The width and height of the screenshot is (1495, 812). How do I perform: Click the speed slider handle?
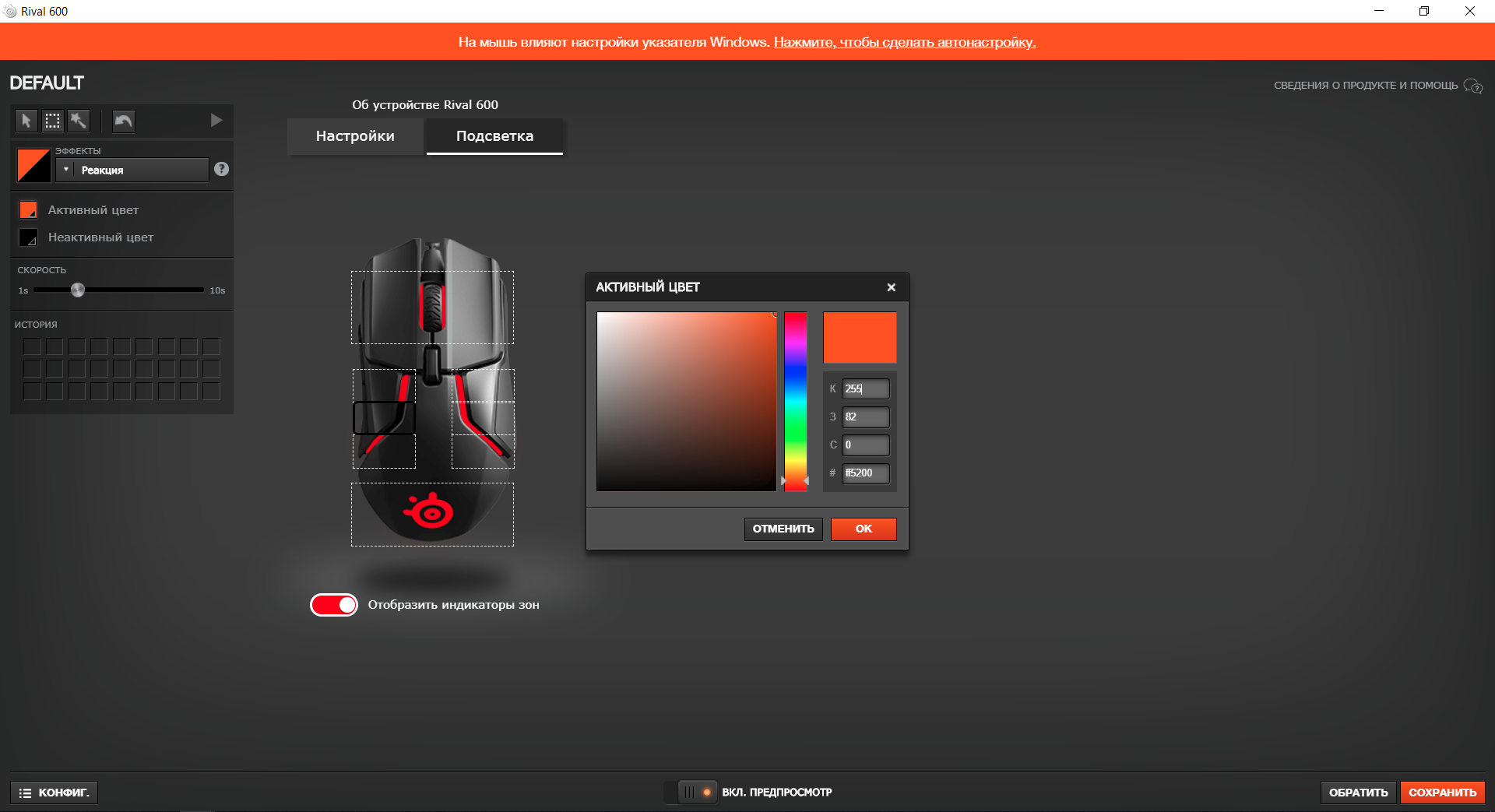[x=77, y=290]
